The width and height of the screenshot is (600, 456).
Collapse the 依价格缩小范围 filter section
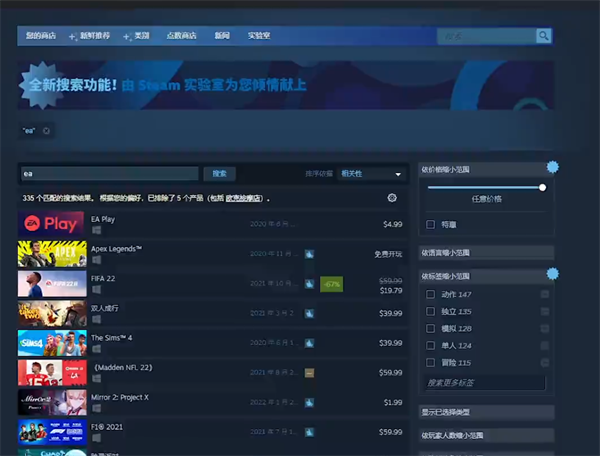click(x=486, y=169)
